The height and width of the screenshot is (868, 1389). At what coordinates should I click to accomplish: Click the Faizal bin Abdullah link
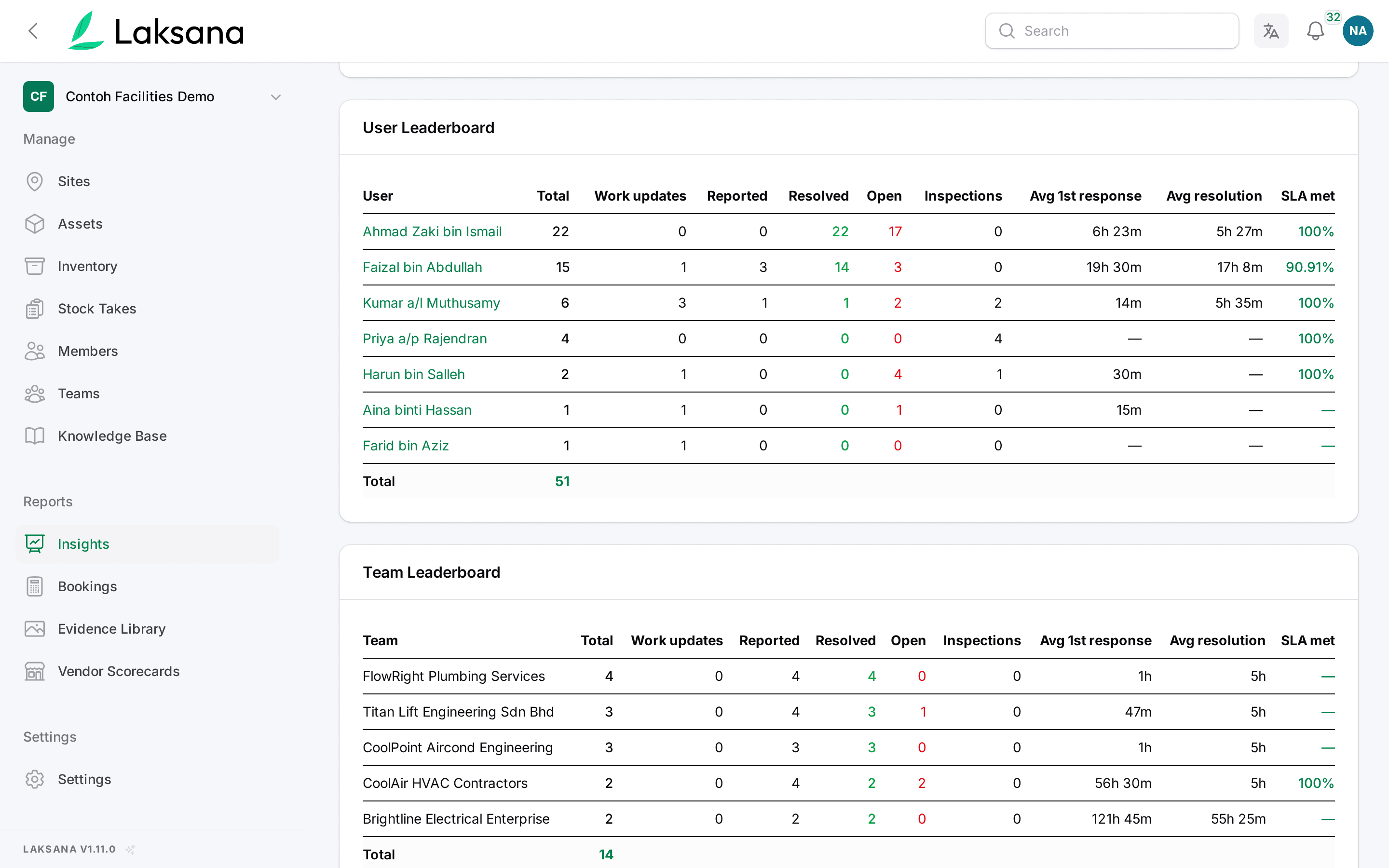coord(422,267)
